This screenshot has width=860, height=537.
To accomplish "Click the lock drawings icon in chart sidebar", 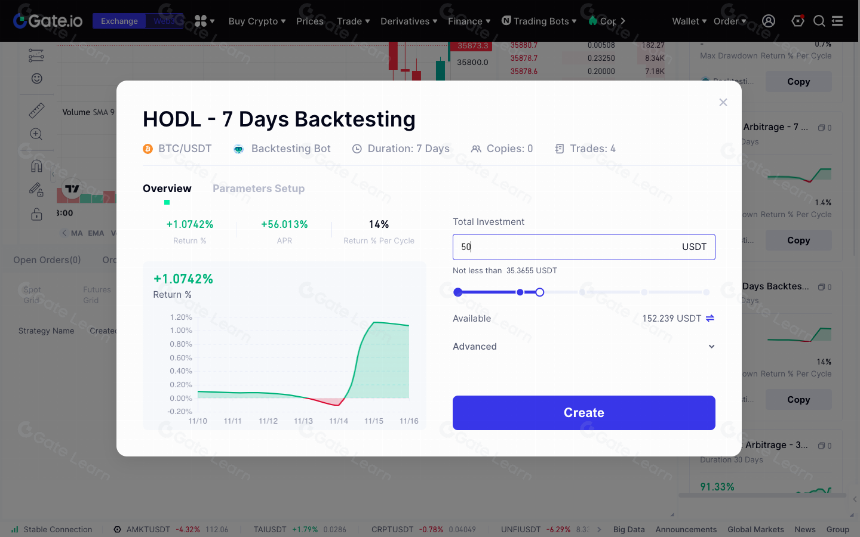I will pos(36,214).
